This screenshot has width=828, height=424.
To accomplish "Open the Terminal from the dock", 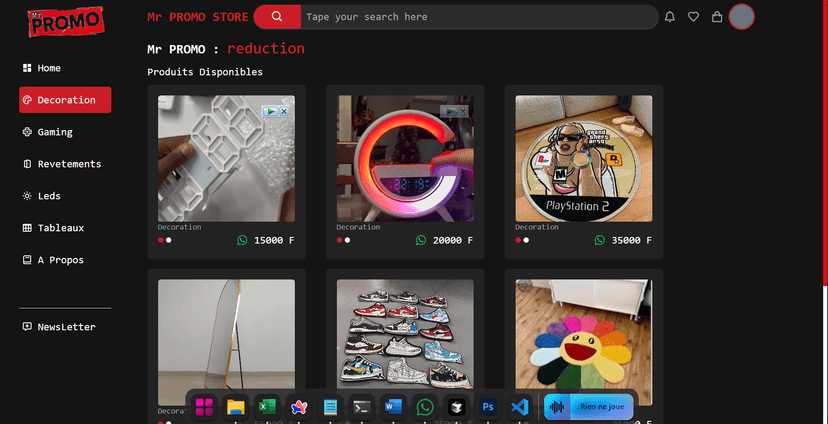I will 362,407.
